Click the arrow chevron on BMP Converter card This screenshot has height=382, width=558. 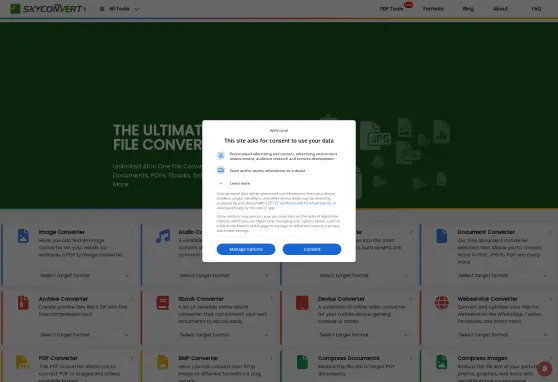click(x=272, y=358)
